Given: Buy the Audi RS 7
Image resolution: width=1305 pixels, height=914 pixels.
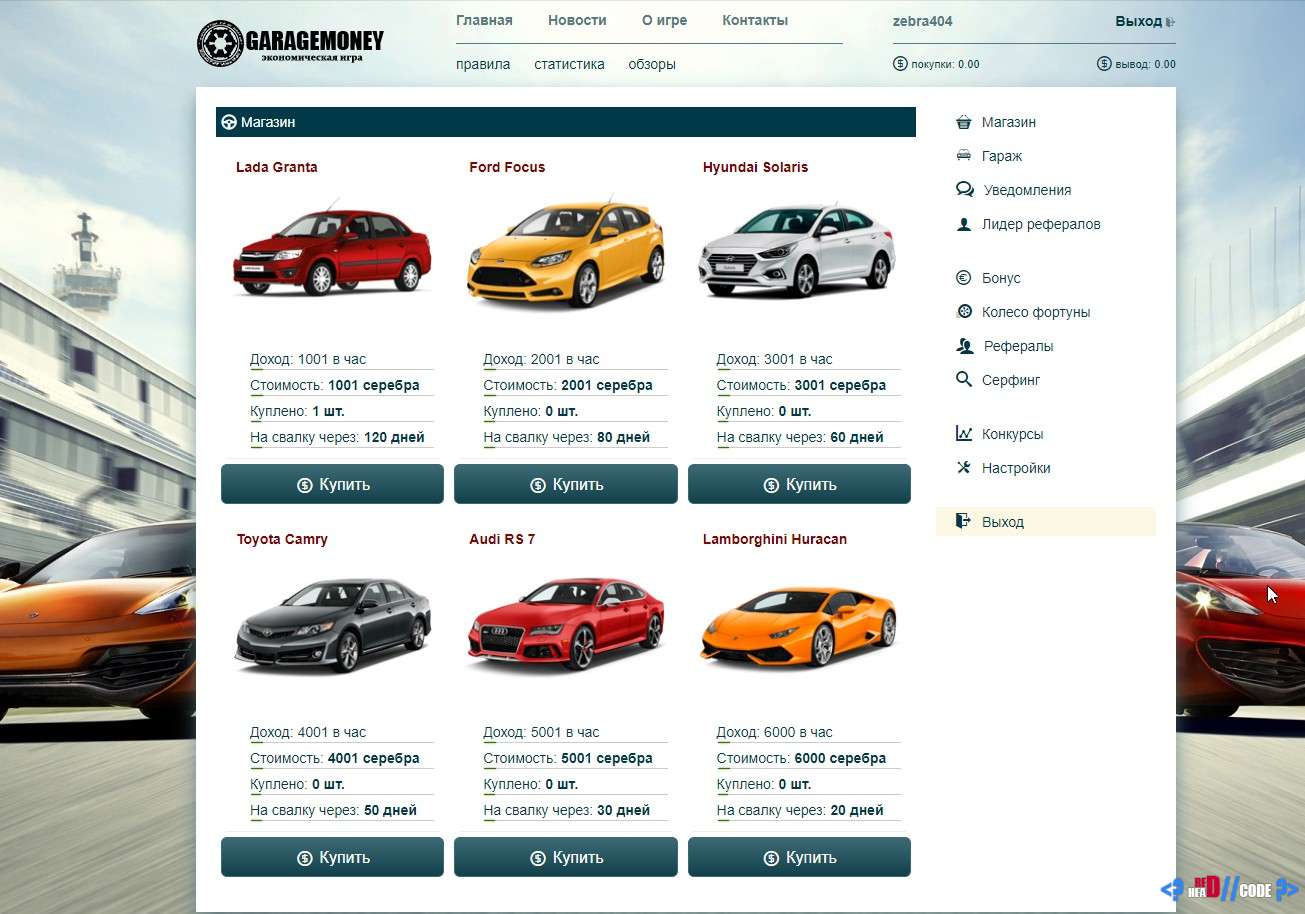Looking at the screenshot, I should tap(565, 857).
